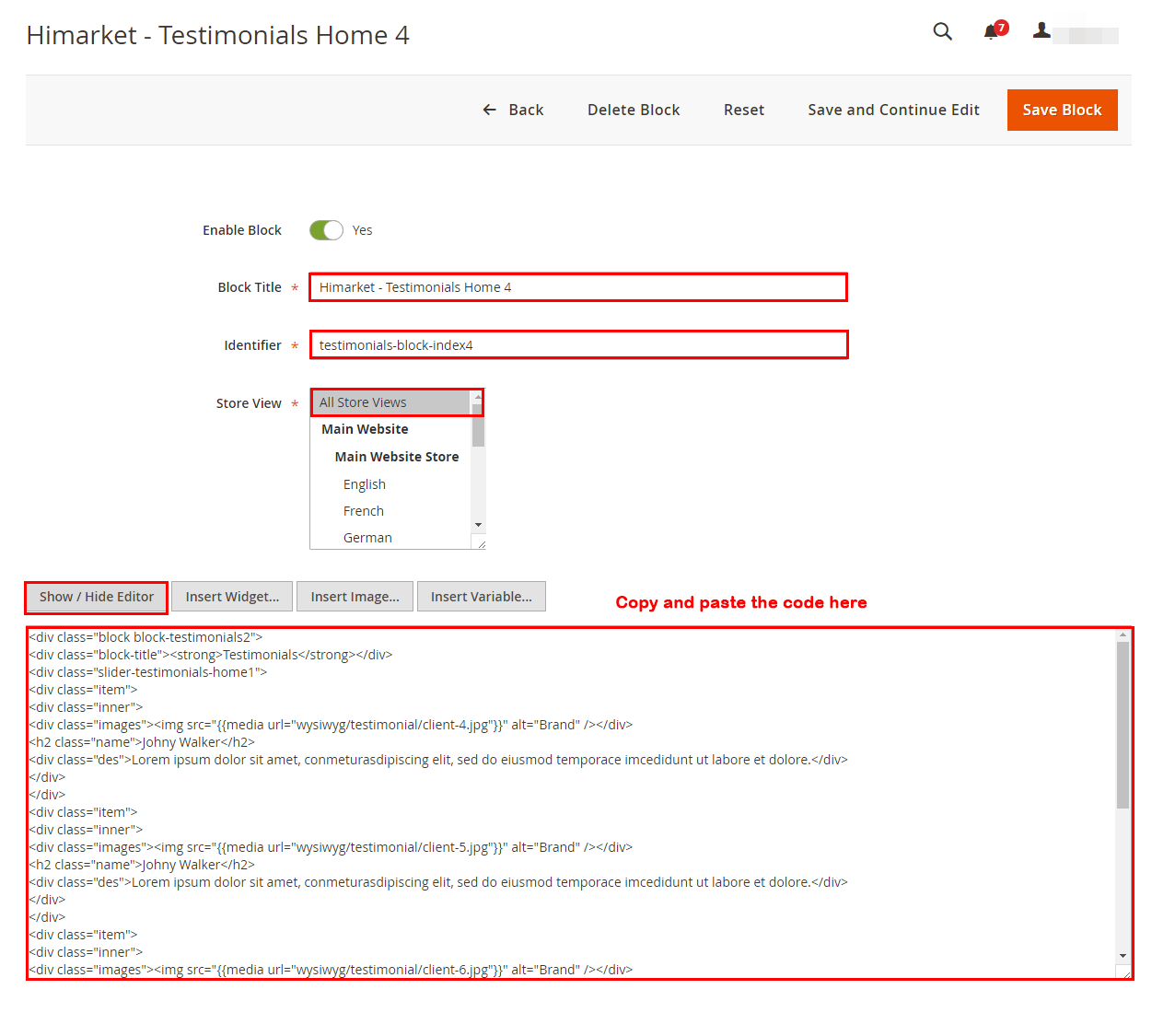
Task: Click store view list scroll up arrow
Action: click(x=478, y=396)
